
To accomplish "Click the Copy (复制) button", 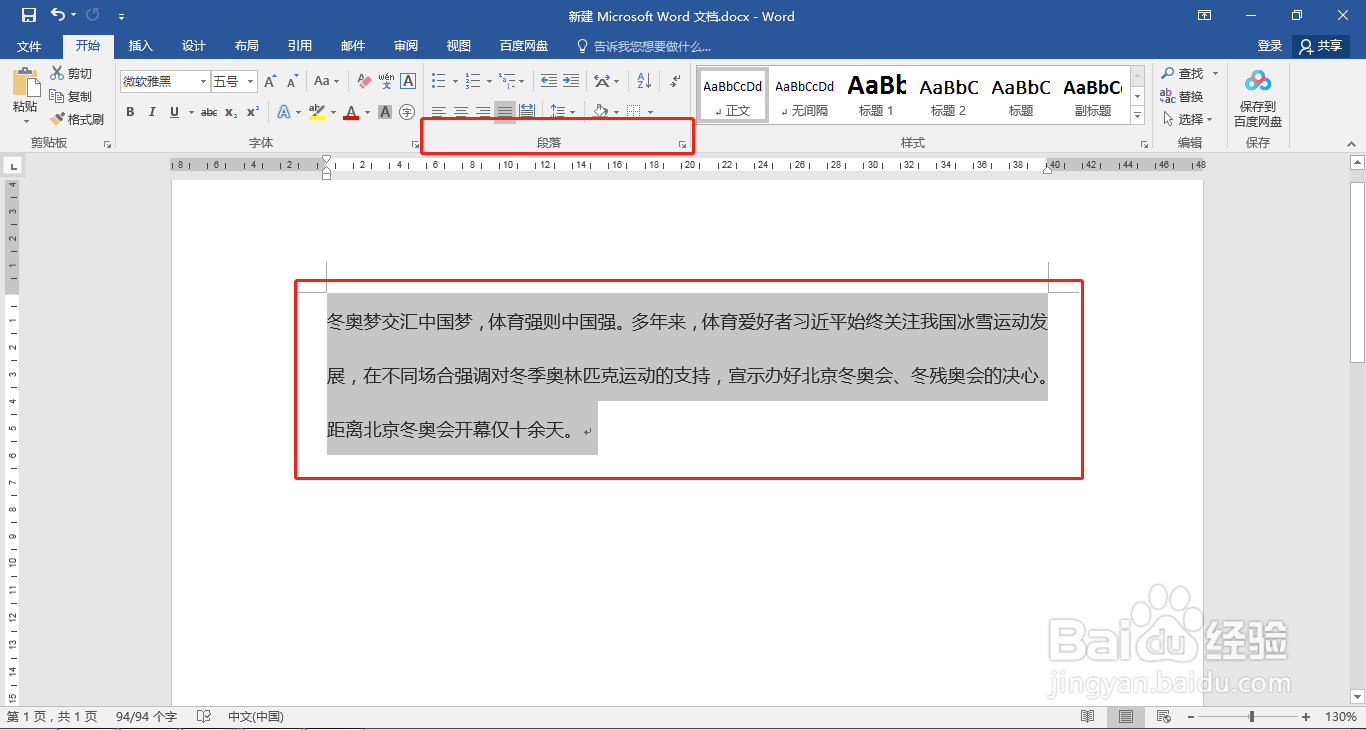I will pos(72,97).
